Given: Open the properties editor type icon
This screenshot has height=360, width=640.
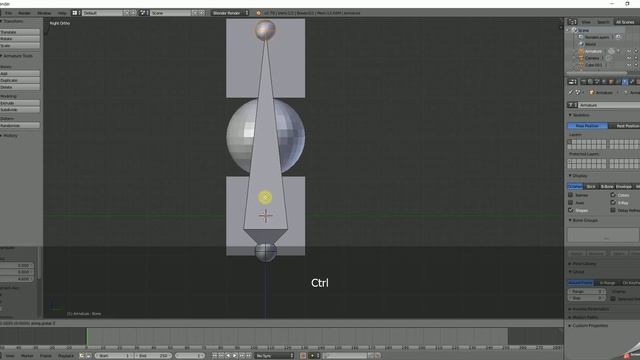Looking at the screenshot, I should coord(572,82).
